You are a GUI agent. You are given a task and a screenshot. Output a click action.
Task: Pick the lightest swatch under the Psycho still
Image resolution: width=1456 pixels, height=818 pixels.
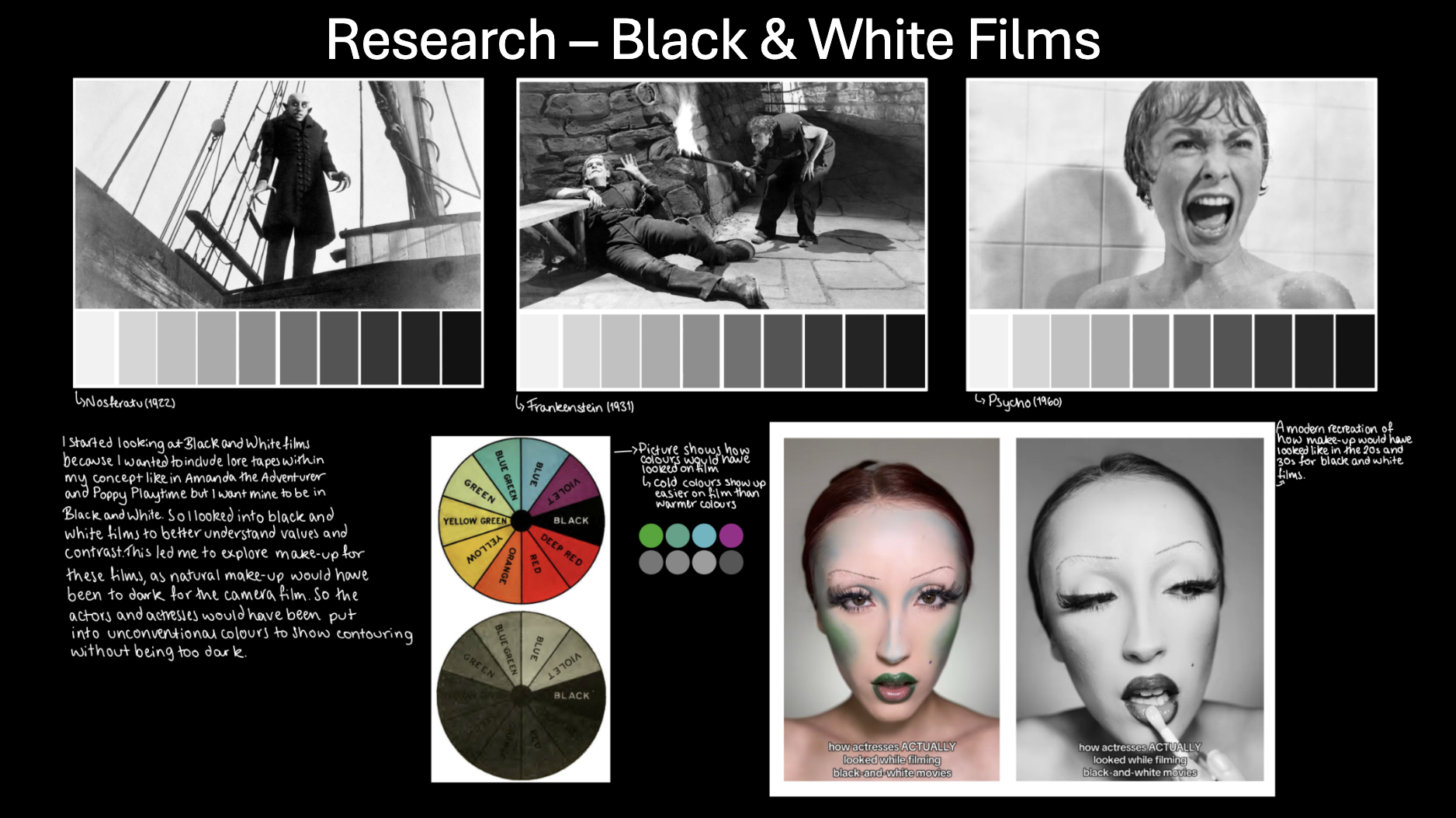click(989, 351)
